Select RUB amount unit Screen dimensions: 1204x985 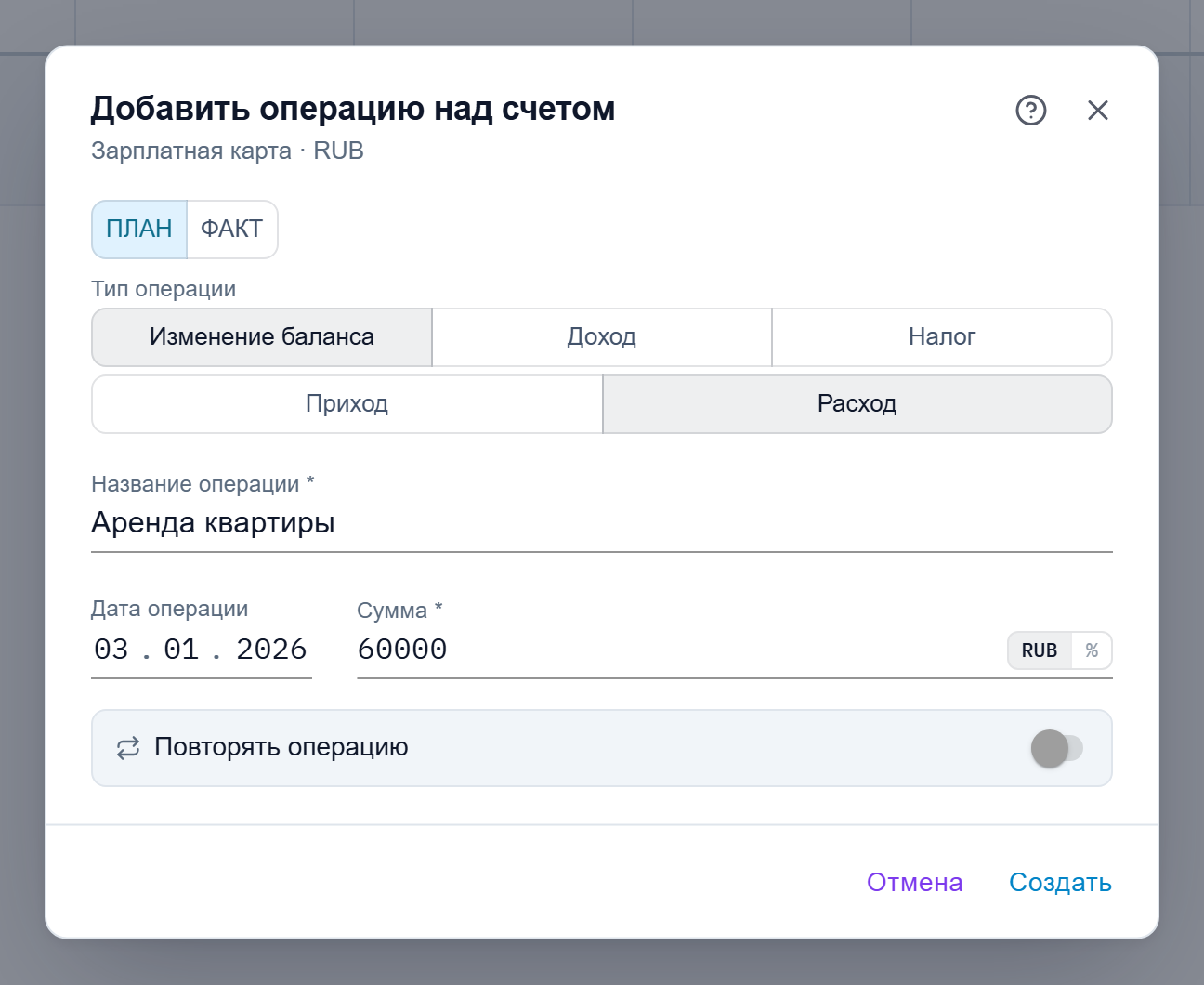pos(1040,650)
